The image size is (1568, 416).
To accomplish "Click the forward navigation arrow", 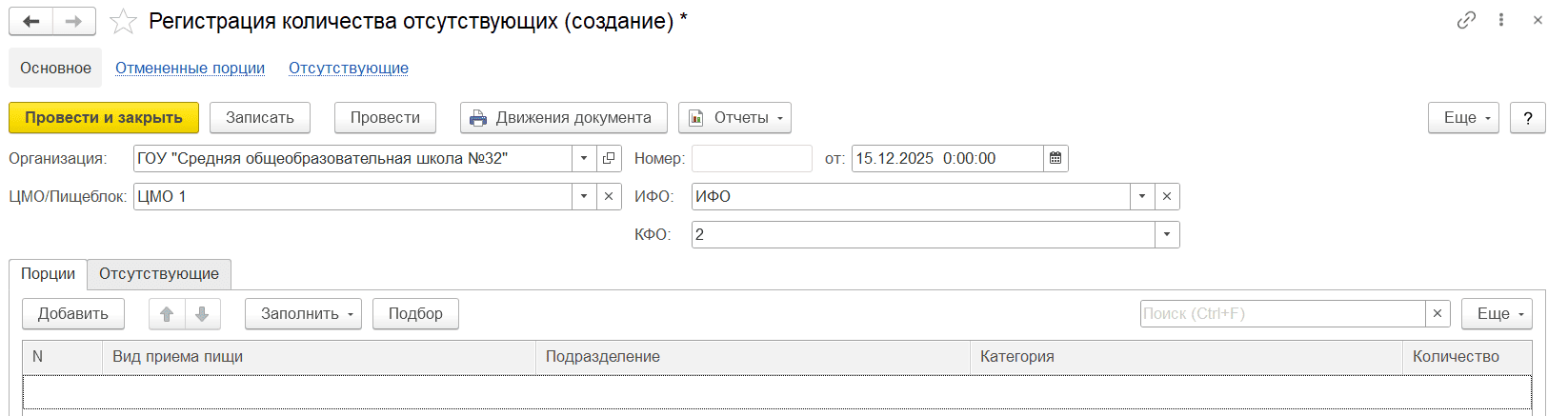I will tap(73, 21).
